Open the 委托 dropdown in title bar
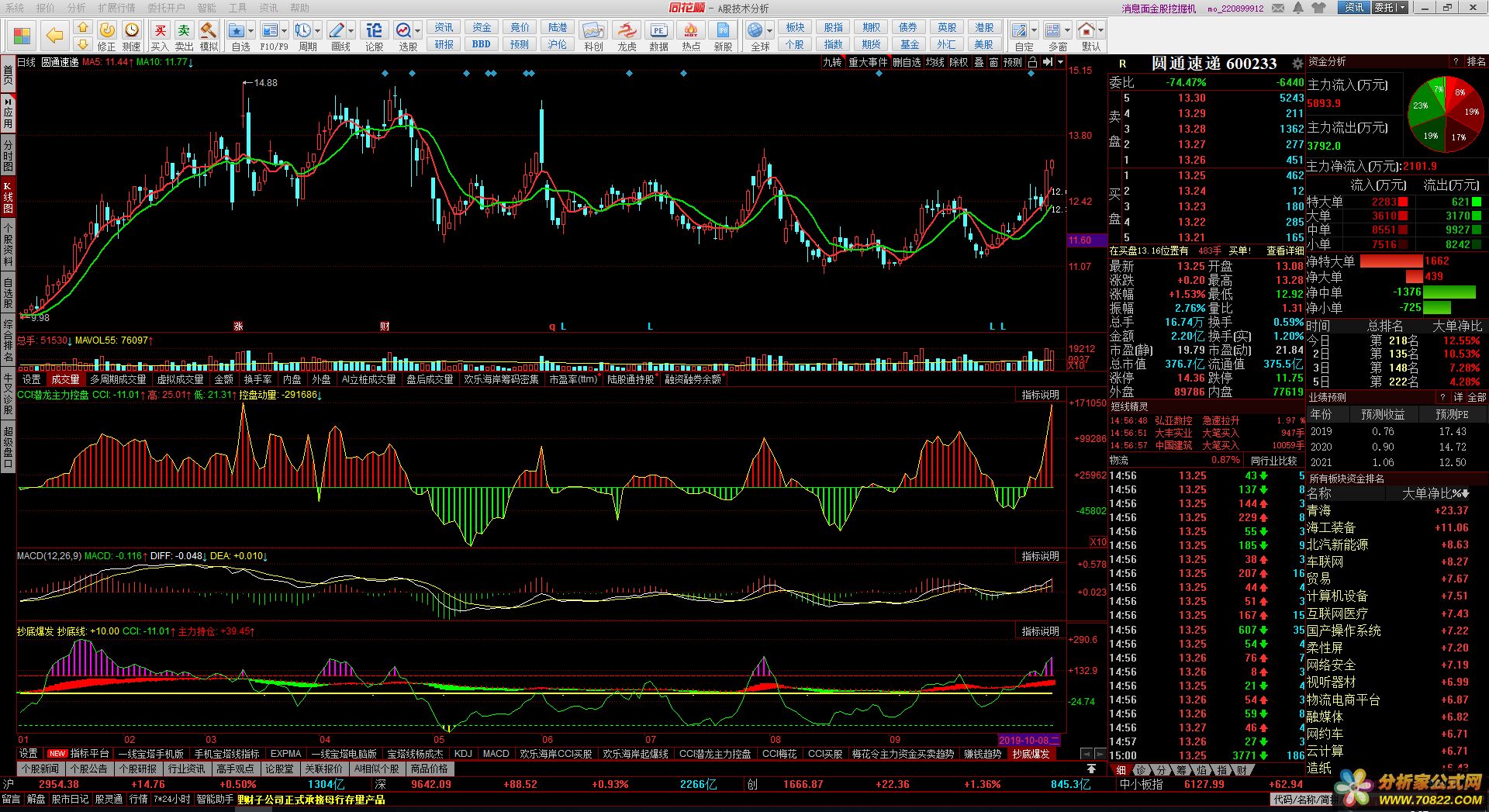1489x812 pixels. (1390, 8)
